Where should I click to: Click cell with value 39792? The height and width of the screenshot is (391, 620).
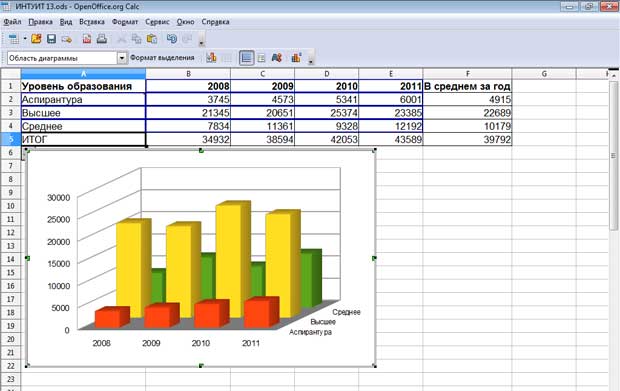467,139
